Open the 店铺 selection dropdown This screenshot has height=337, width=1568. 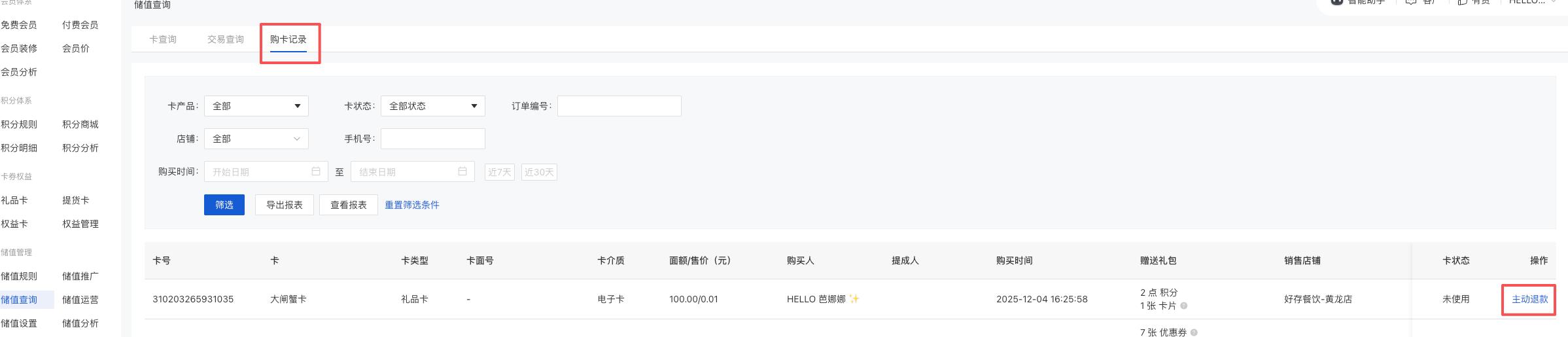(x=256, y=139)
